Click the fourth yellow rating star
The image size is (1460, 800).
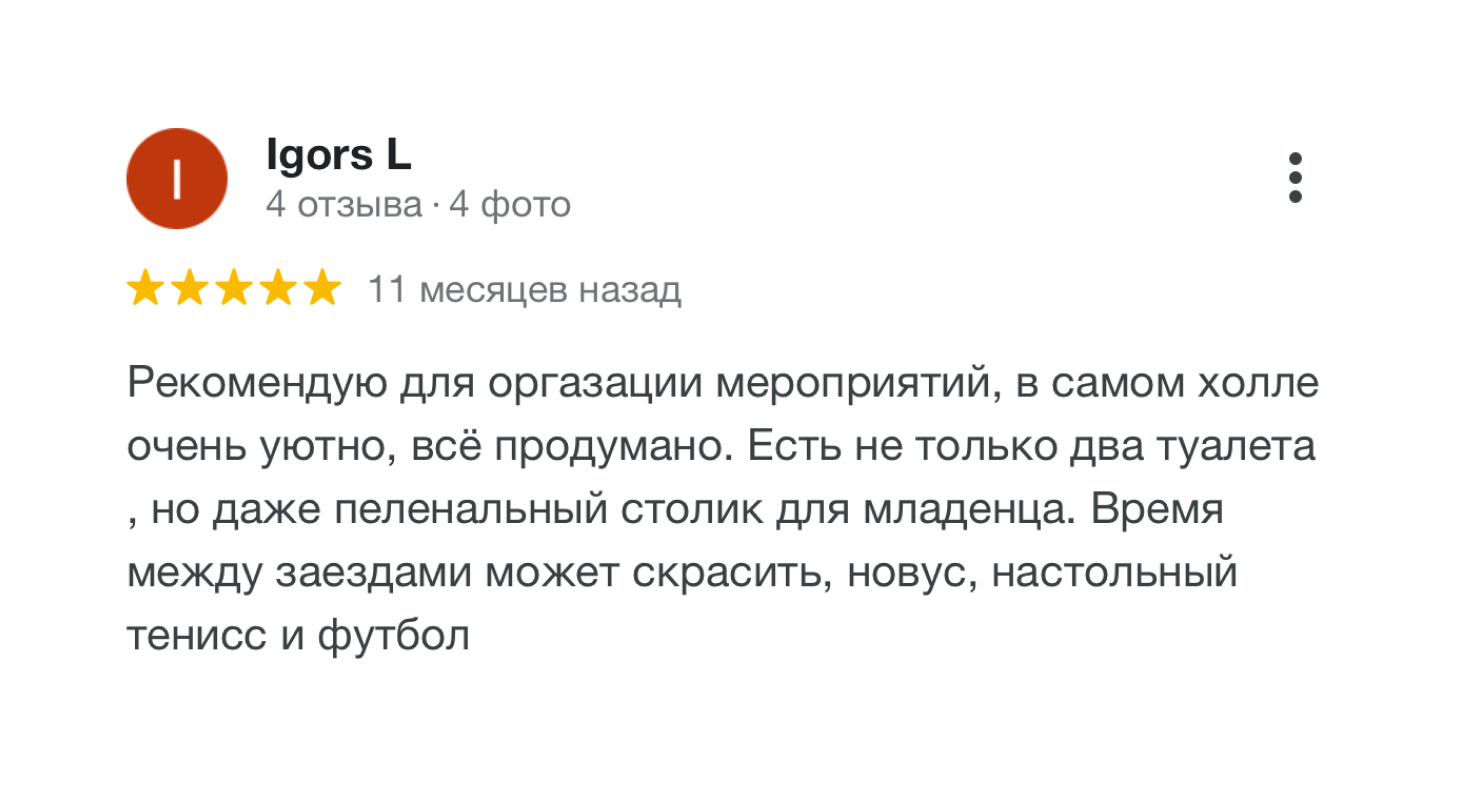(277, 290)
